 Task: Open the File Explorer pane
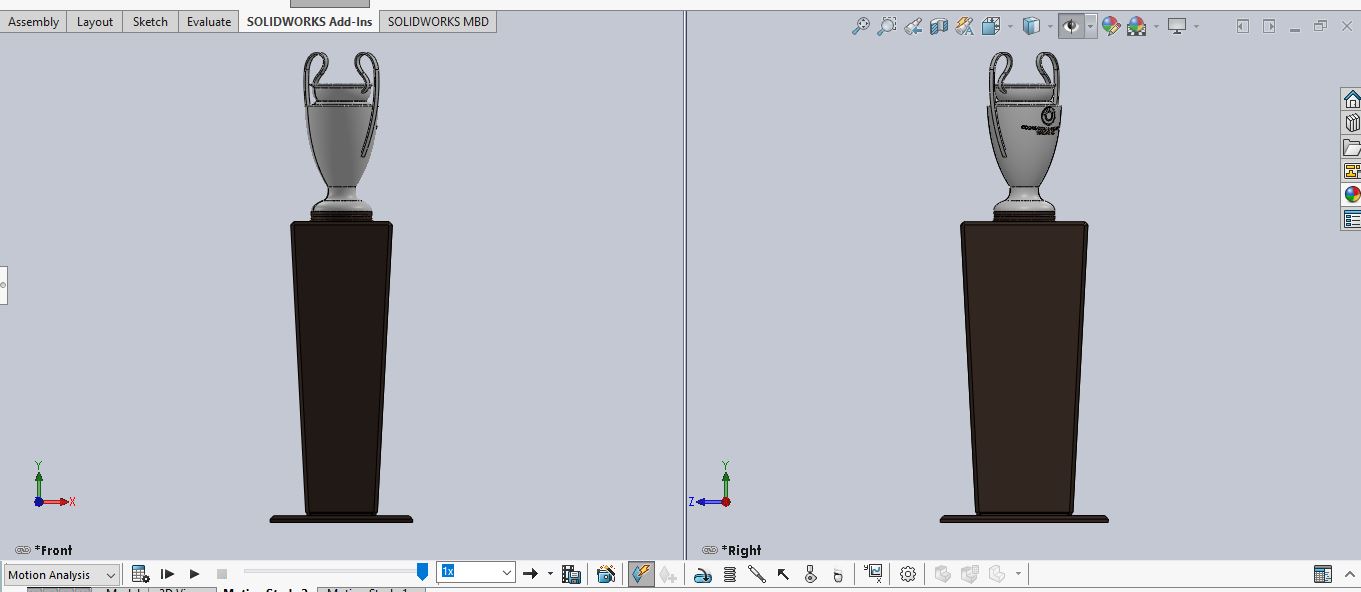[x=1352, y=147]
